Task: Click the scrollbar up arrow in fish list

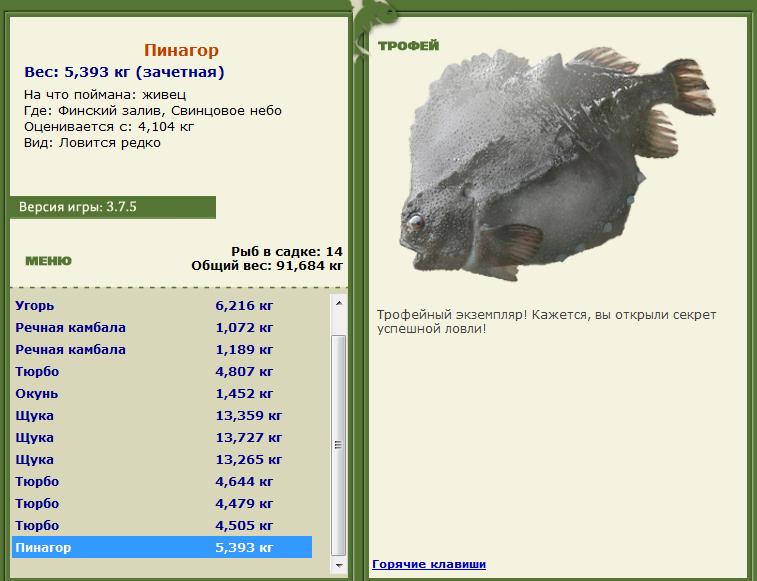Action: [338, 303]
